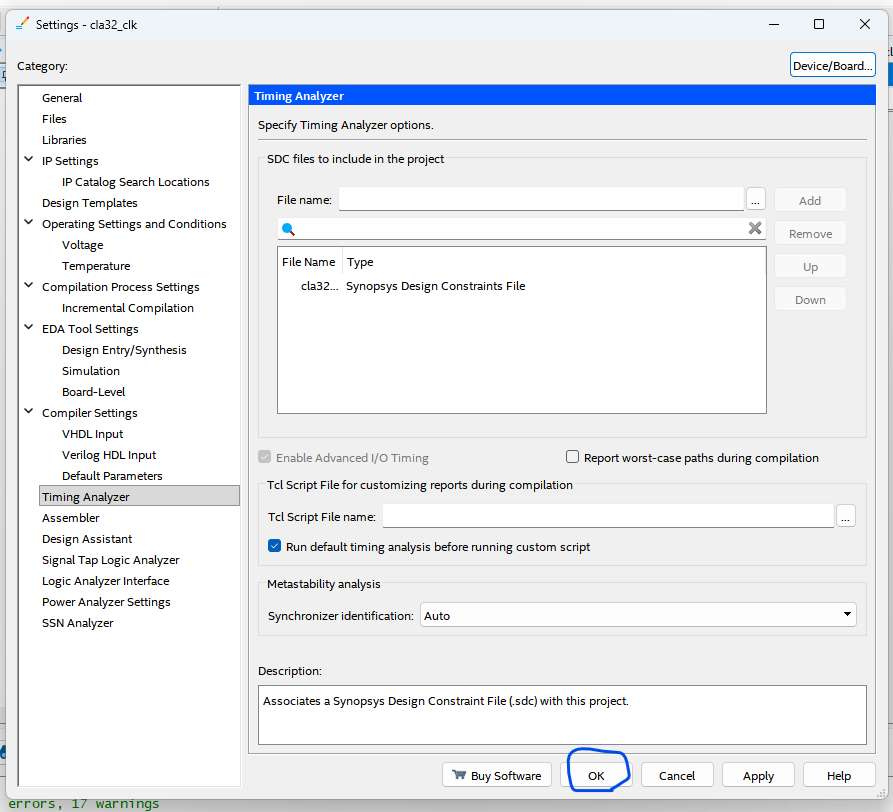The width and height of the screenshot is (893, 812).
Task: Collapse the IP Settings category
Action: coord(29,160)
